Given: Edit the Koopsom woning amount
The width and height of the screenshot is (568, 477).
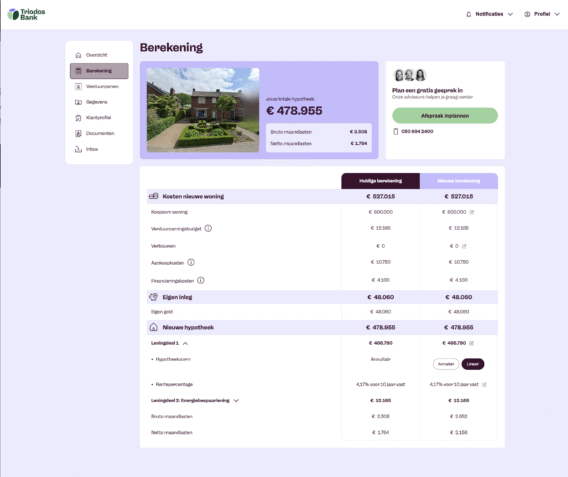Looking at the screenshot, I should (472, 212).
